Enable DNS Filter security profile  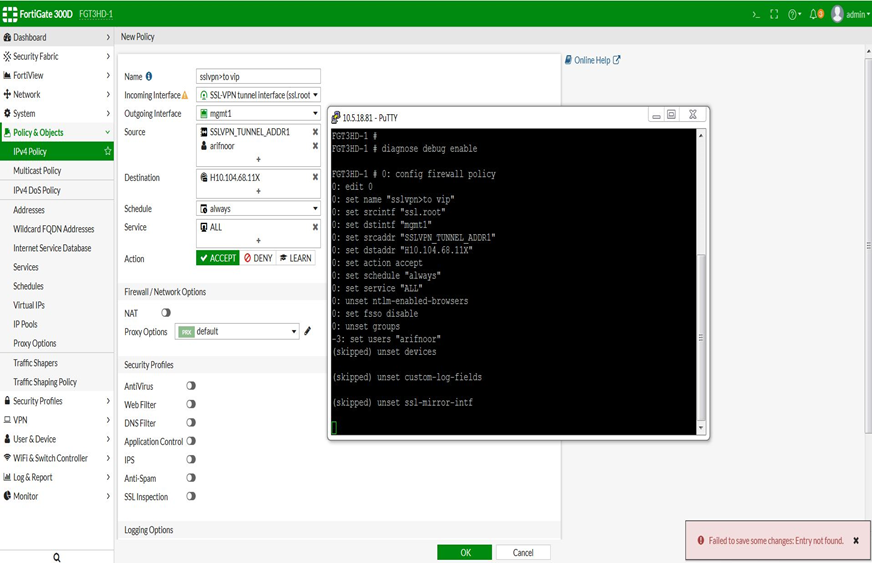pos(191,422)
